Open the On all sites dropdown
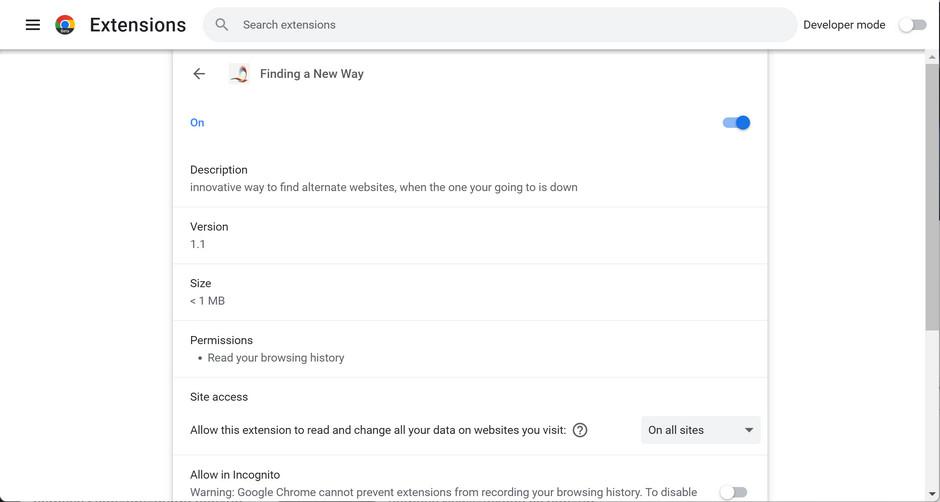This screenshot has height=502, width=940. [x=690, y=430]
